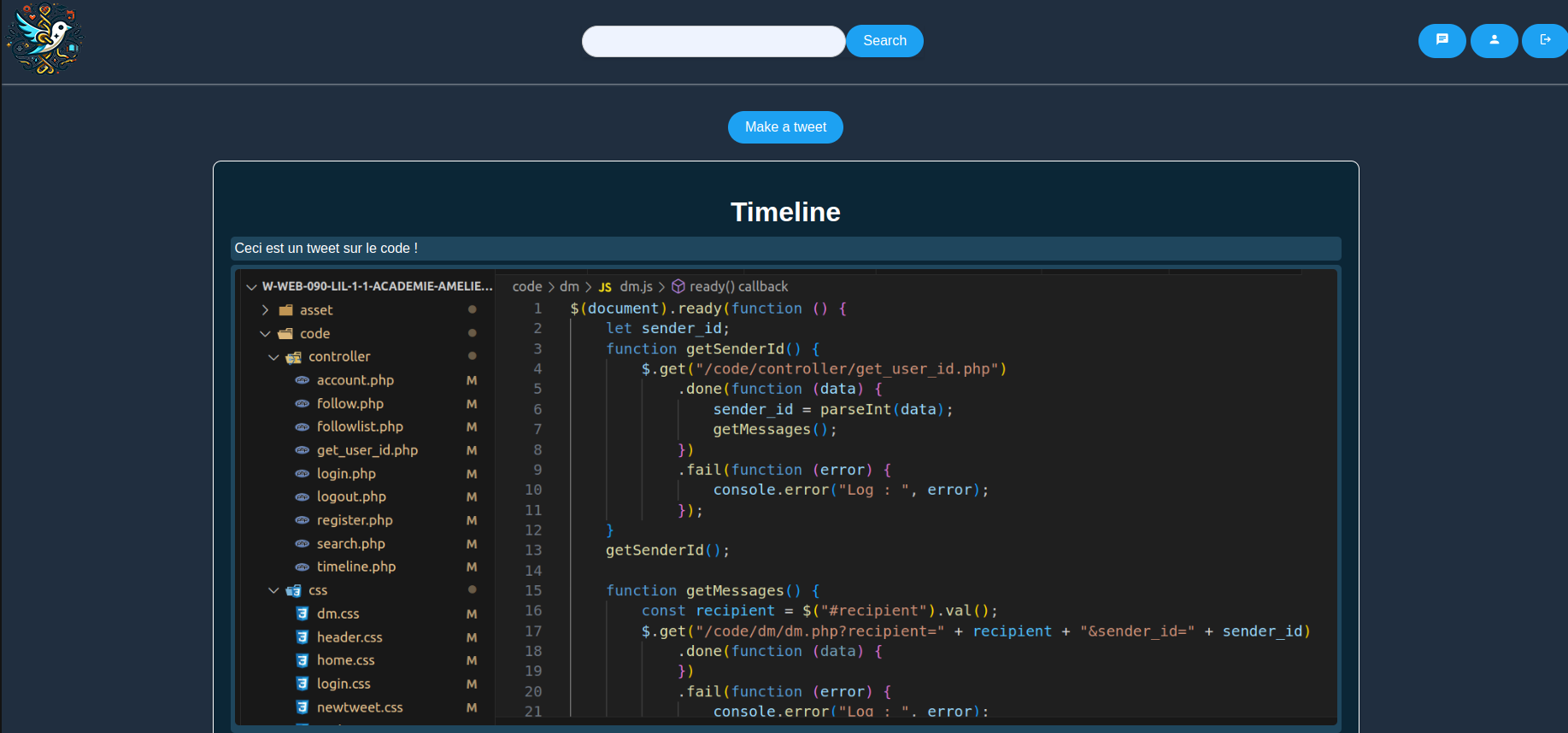
Task: Click JS icon in breadcrumb
Action: tap(605, 288)
